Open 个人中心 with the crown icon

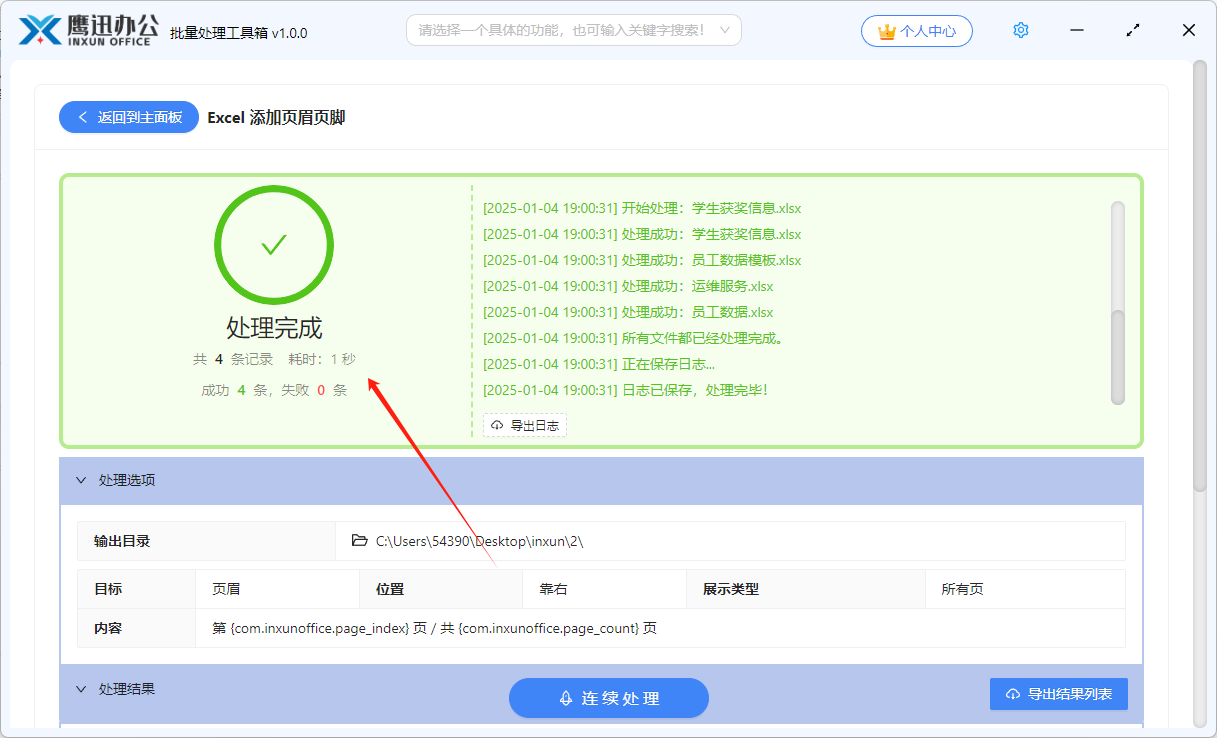point(917,31)
